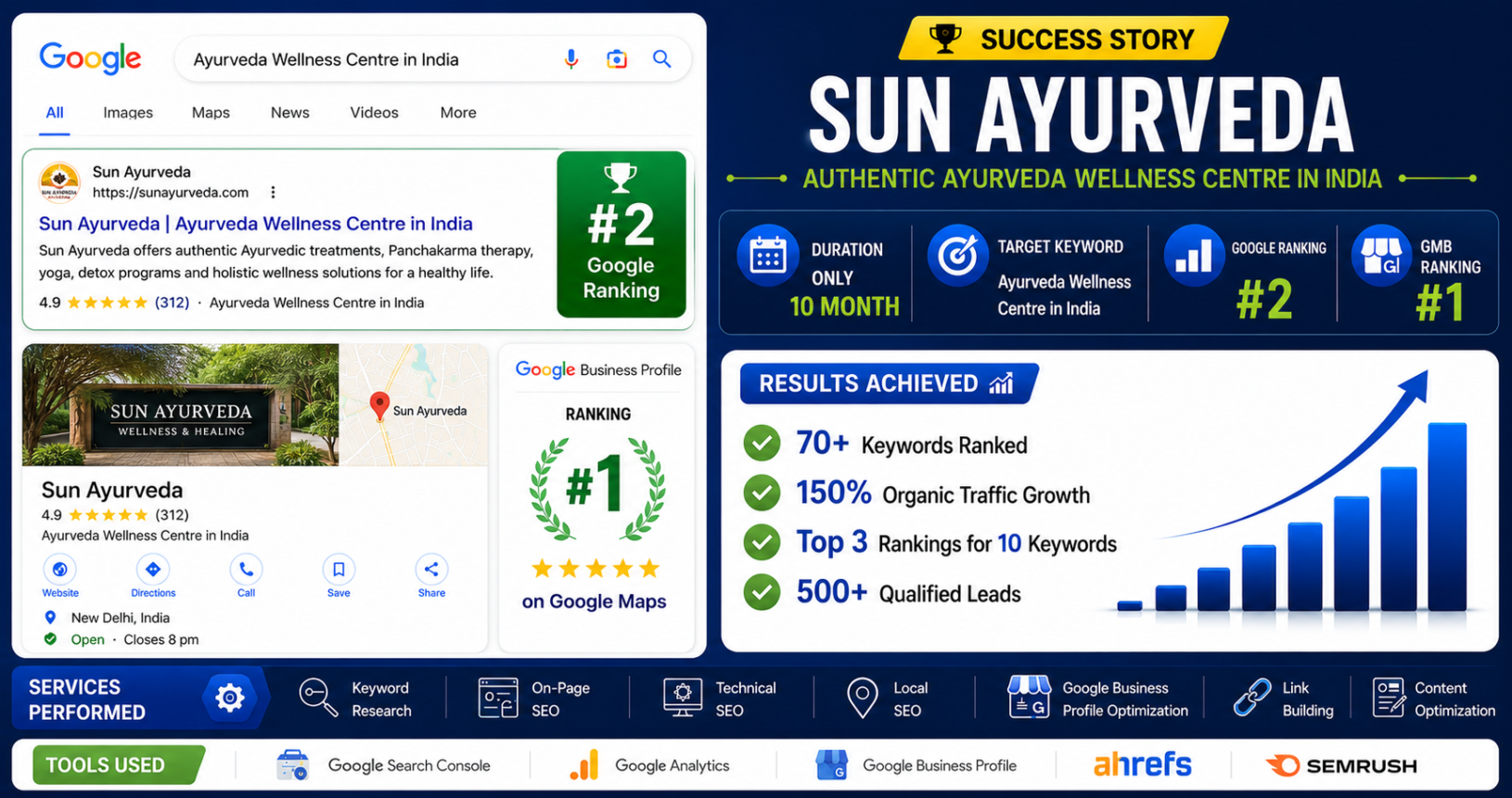Click the Save bookmark icon

pyautogui.click(x=339, y=569)
